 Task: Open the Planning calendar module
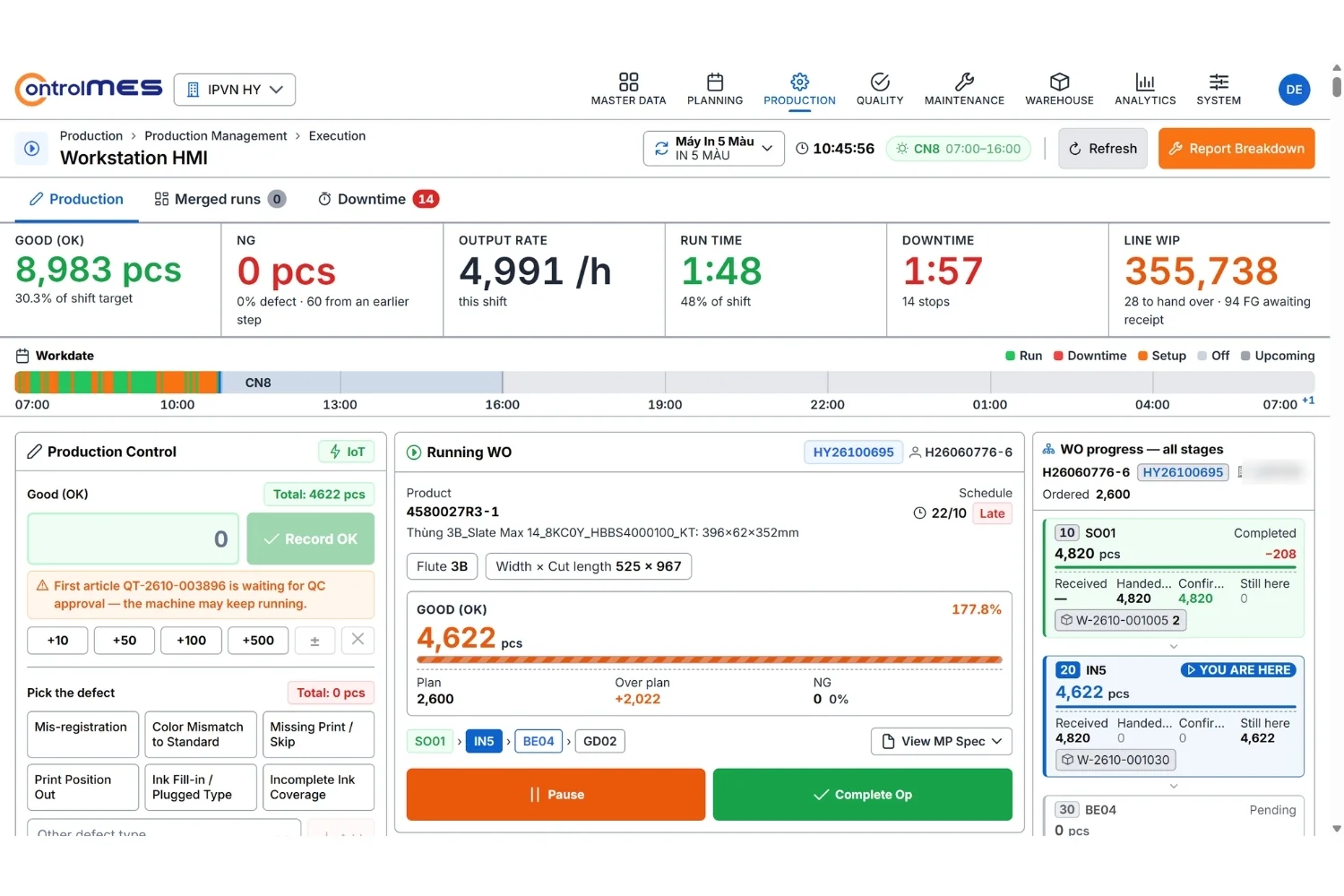pyautogui.click(x=714, y=90)
